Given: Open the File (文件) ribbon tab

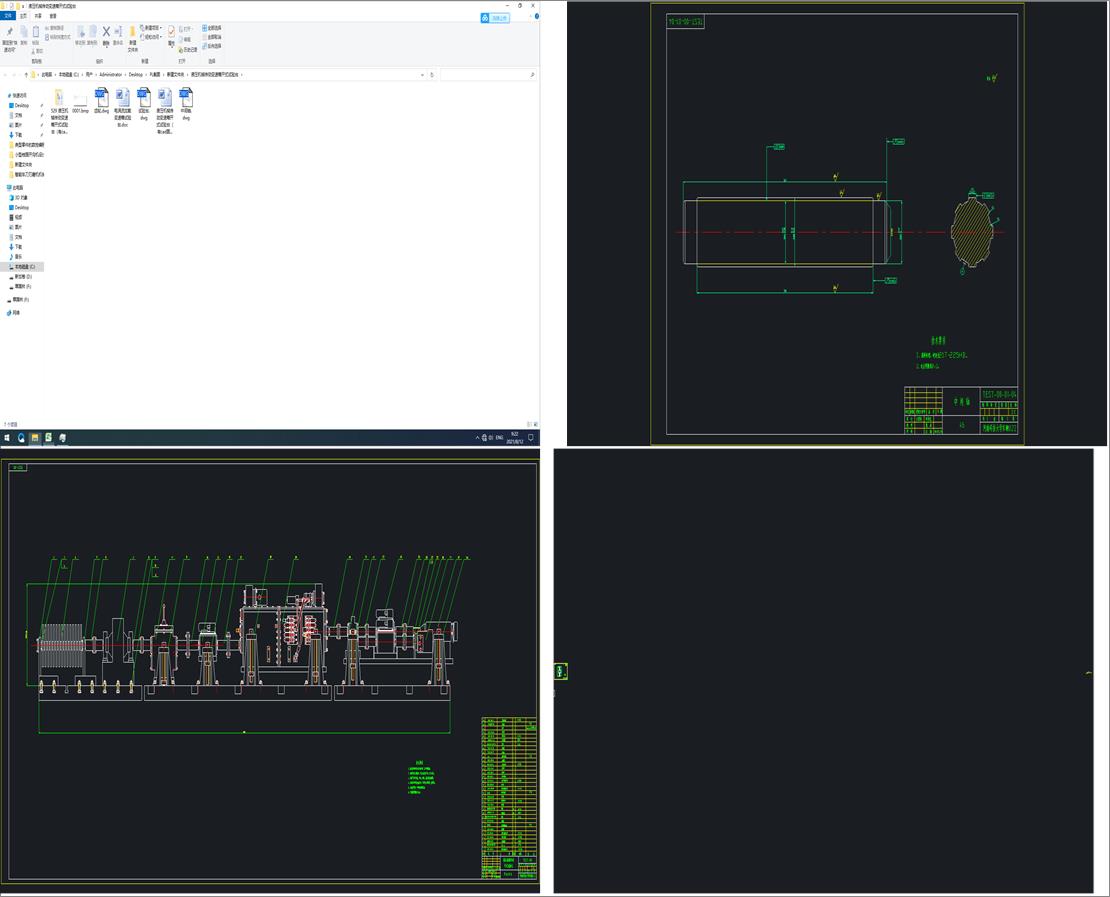Looking at the screenshot, I should [8, 16].
